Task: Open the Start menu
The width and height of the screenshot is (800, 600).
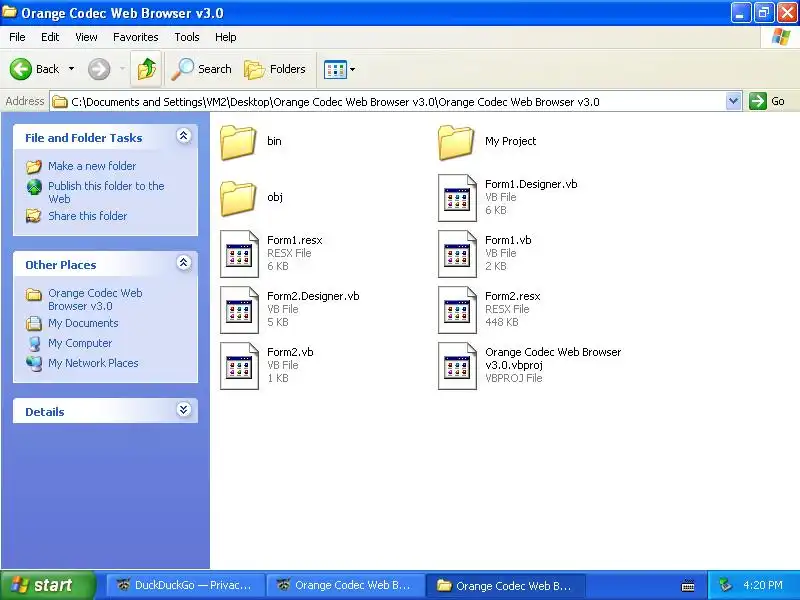Action: [47, 585]
